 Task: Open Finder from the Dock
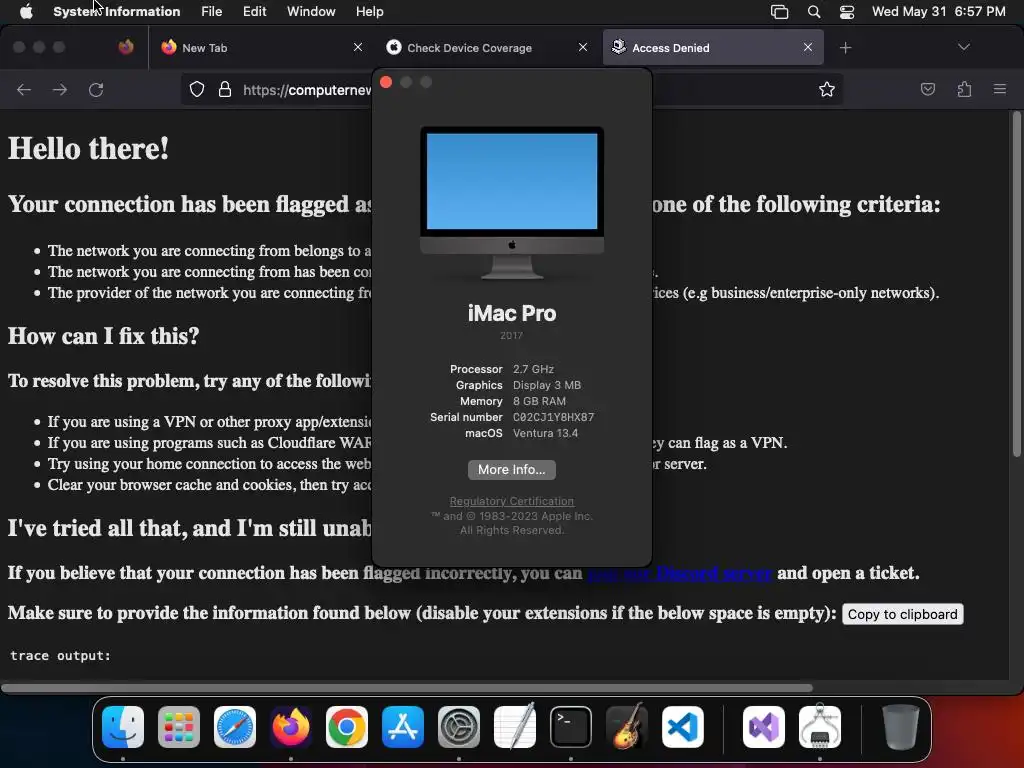123,727
